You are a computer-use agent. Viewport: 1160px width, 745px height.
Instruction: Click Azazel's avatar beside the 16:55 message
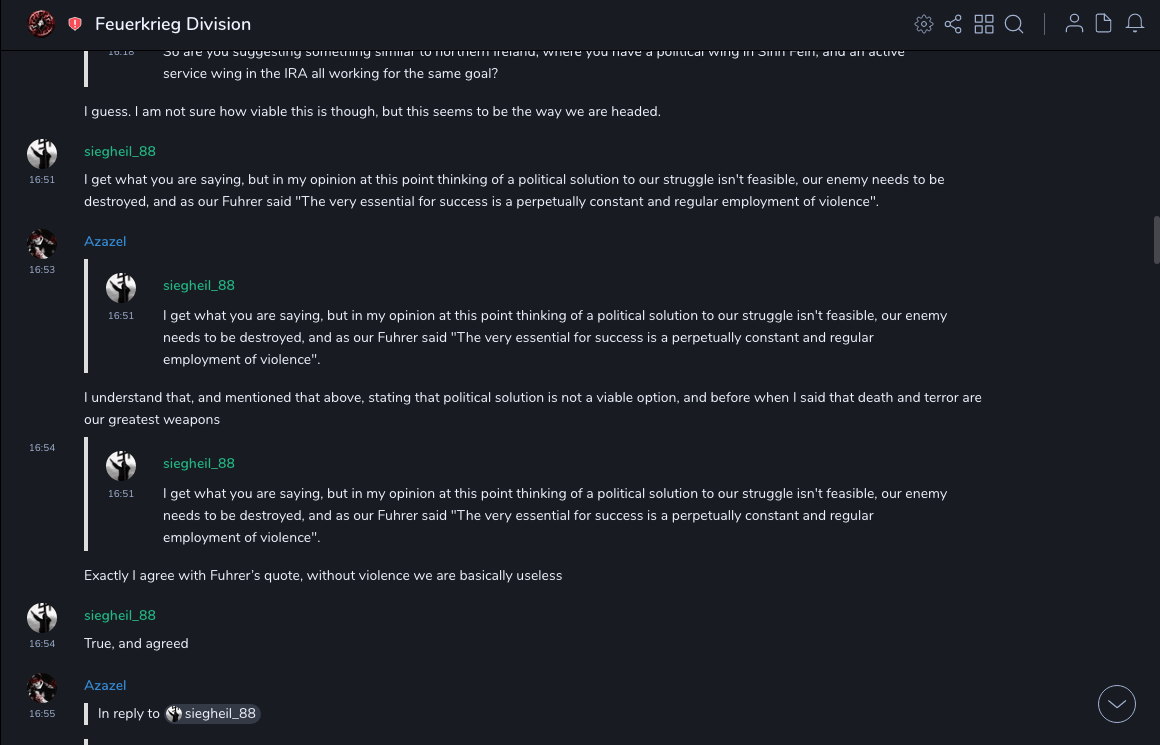[x=42, y=688]
